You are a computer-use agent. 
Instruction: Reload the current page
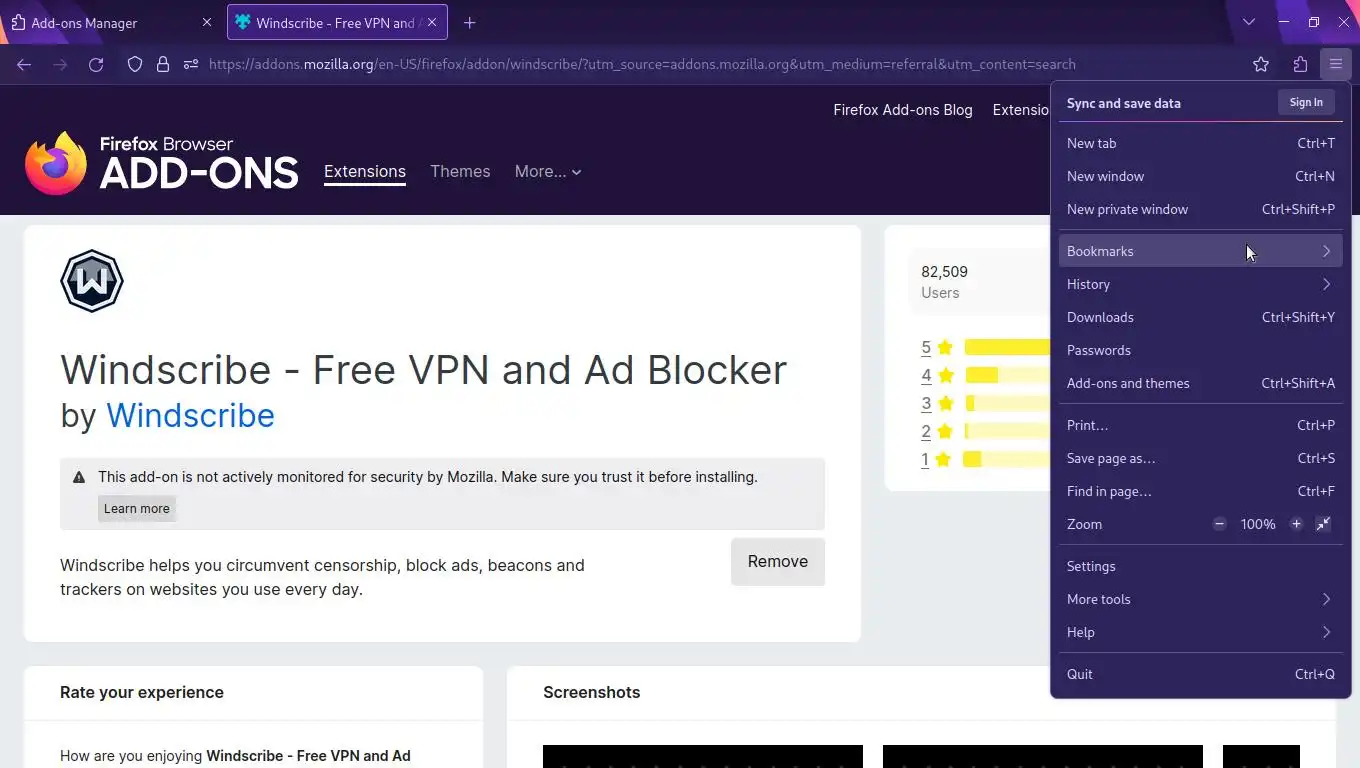point(96,64)
